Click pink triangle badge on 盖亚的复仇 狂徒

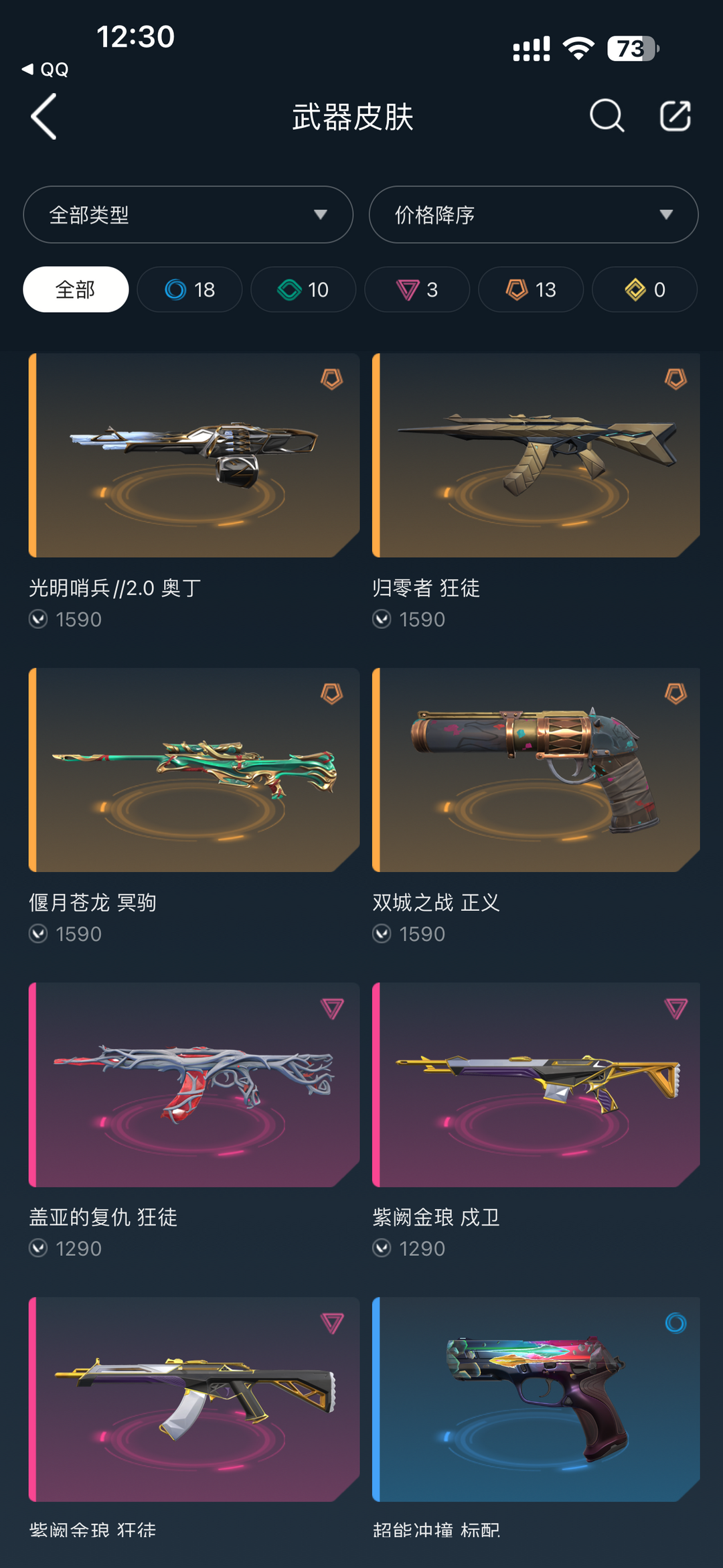[332, 1008]
